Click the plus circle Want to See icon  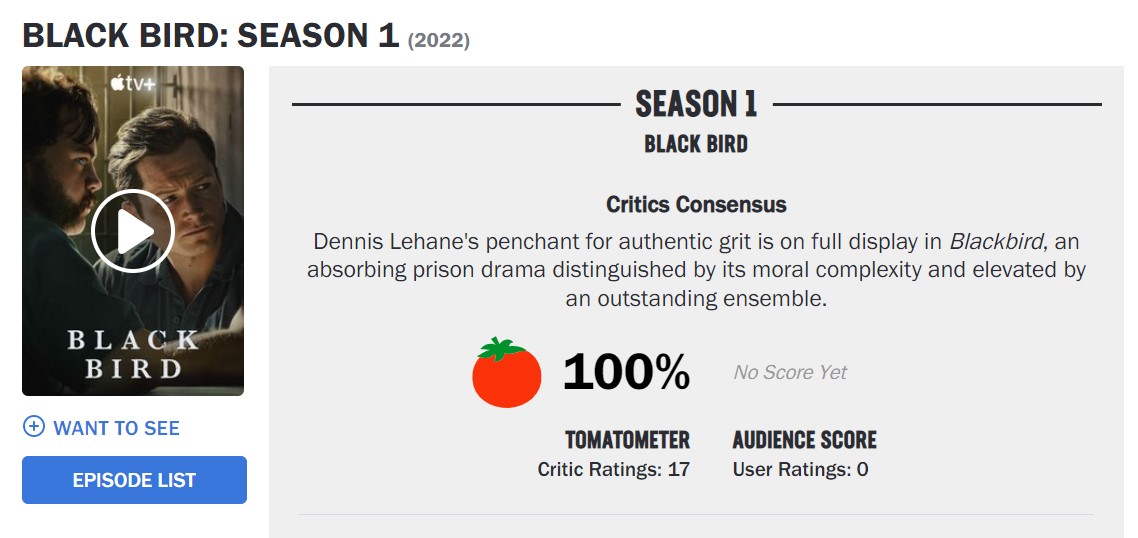pos(33,426)
